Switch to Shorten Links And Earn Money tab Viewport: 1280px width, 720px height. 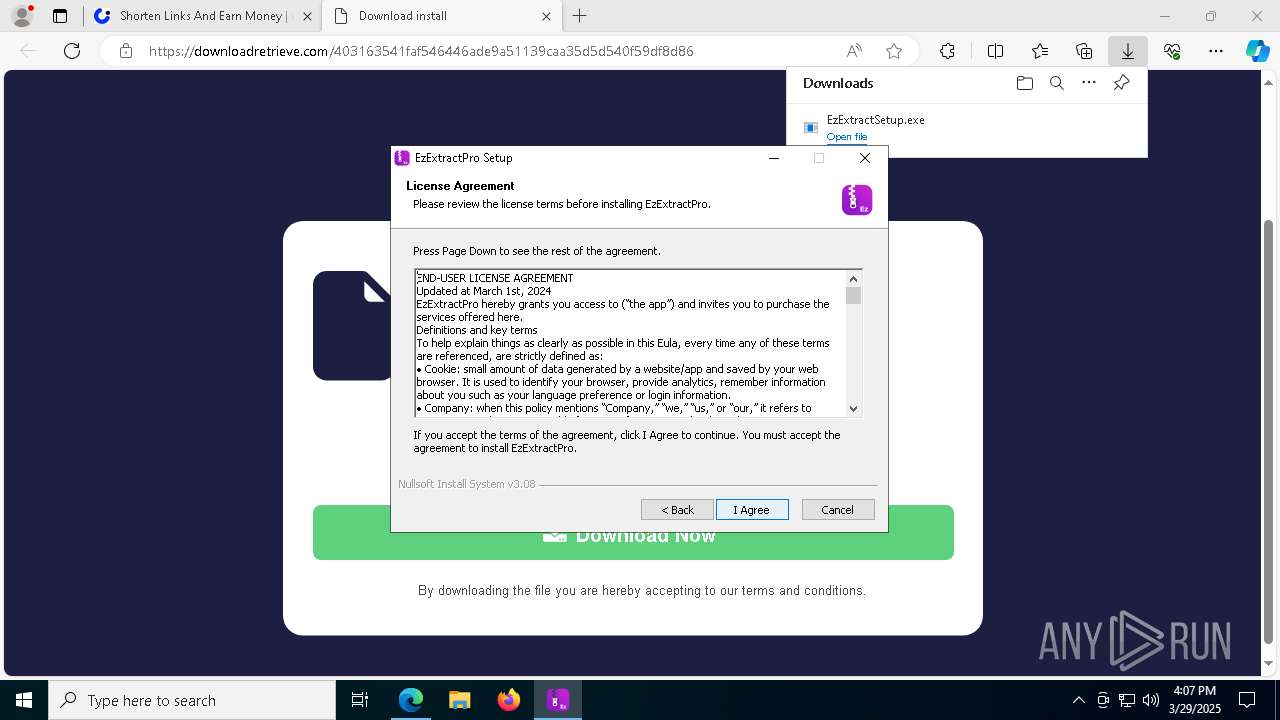coord(203,16)
